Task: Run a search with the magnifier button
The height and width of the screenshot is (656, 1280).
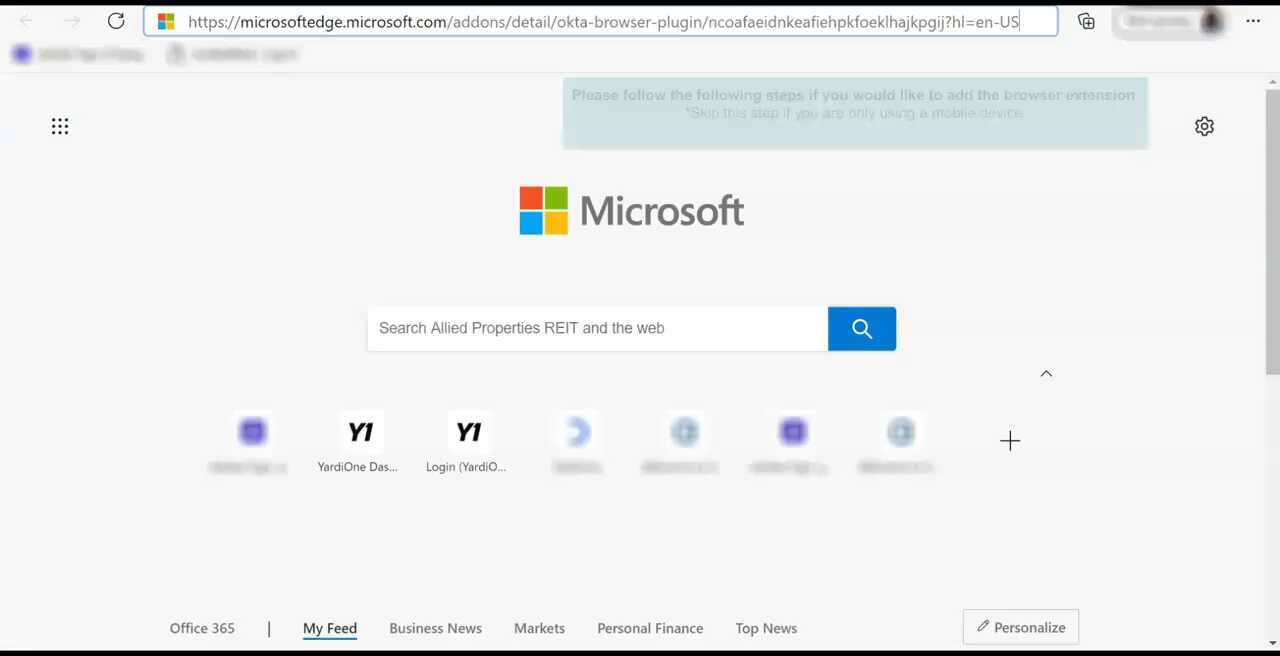Action: point(861,328)
